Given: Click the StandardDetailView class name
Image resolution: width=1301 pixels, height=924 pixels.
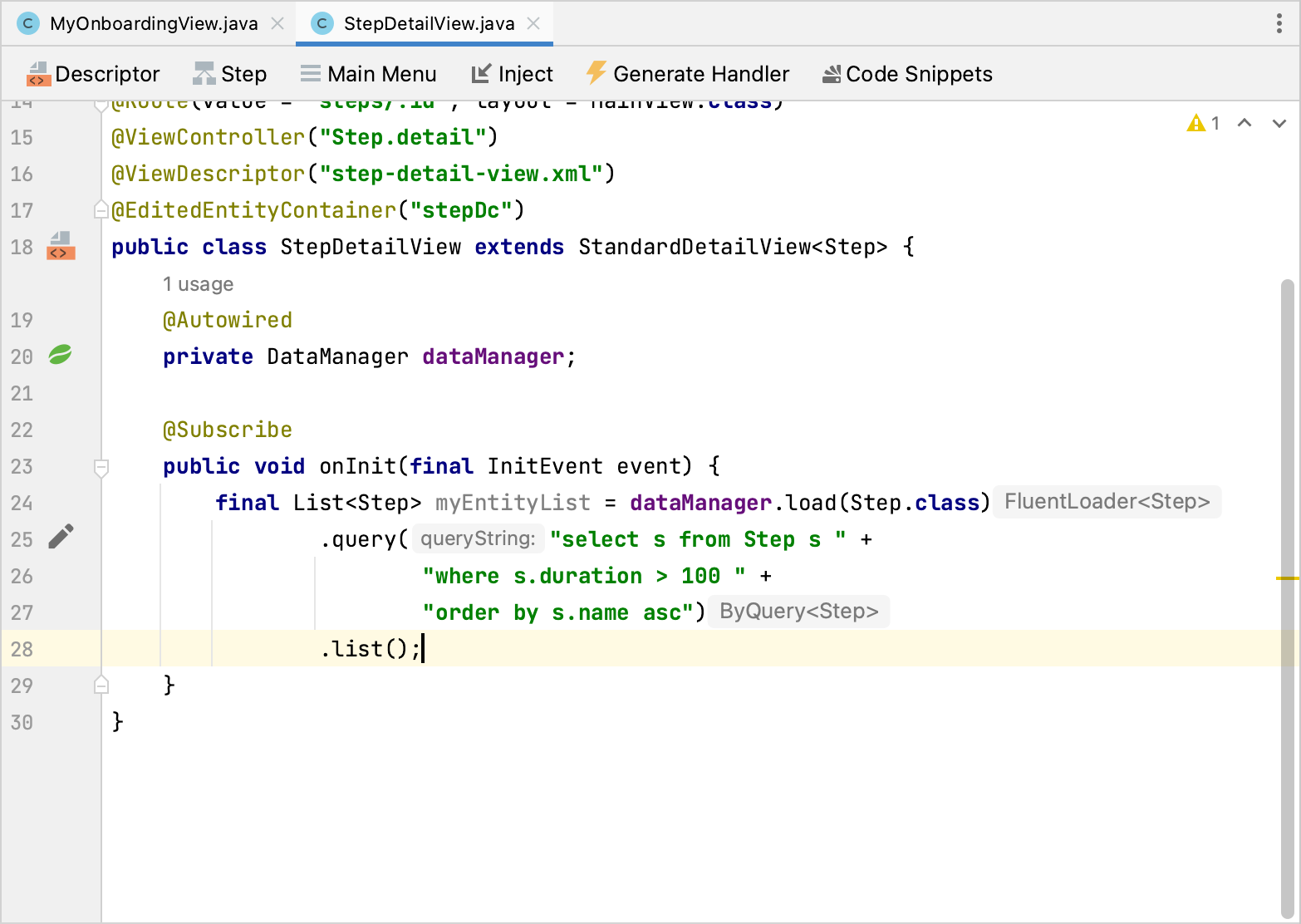Looking at the screenshot, I should click(695, 247).
